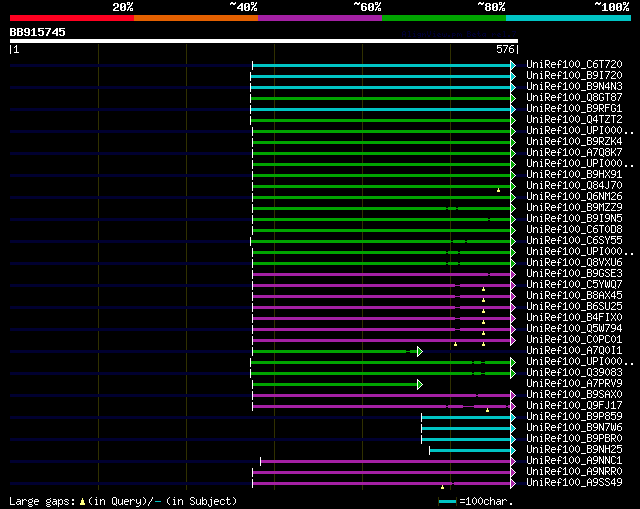Click the yellow gap marker under UniRef100_Q84J70
This screenshot has height=509, width=640.
pos(498,190)
